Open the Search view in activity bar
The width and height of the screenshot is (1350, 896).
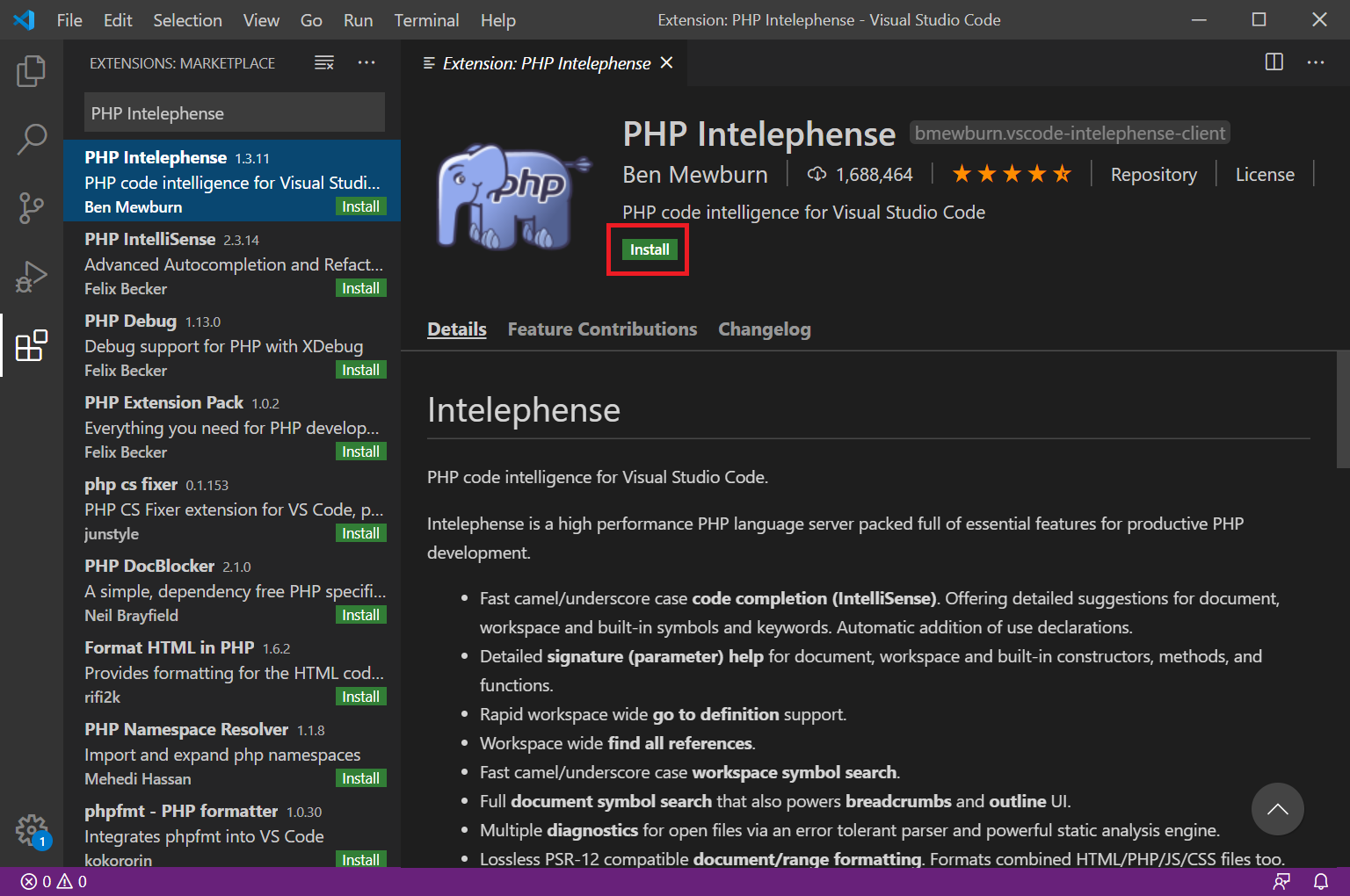[x=31, y=139]
